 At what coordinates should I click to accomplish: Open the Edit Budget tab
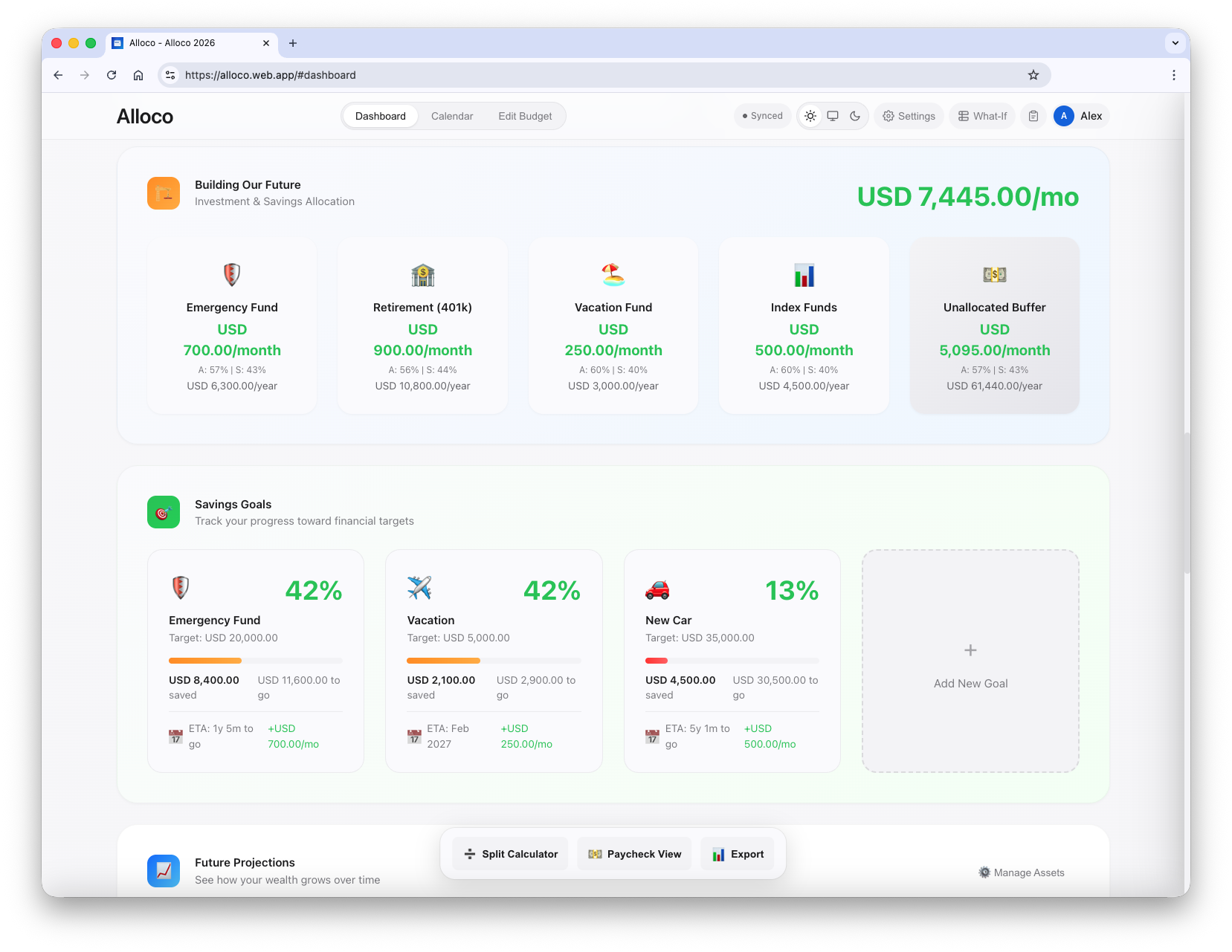click(525, 116)
